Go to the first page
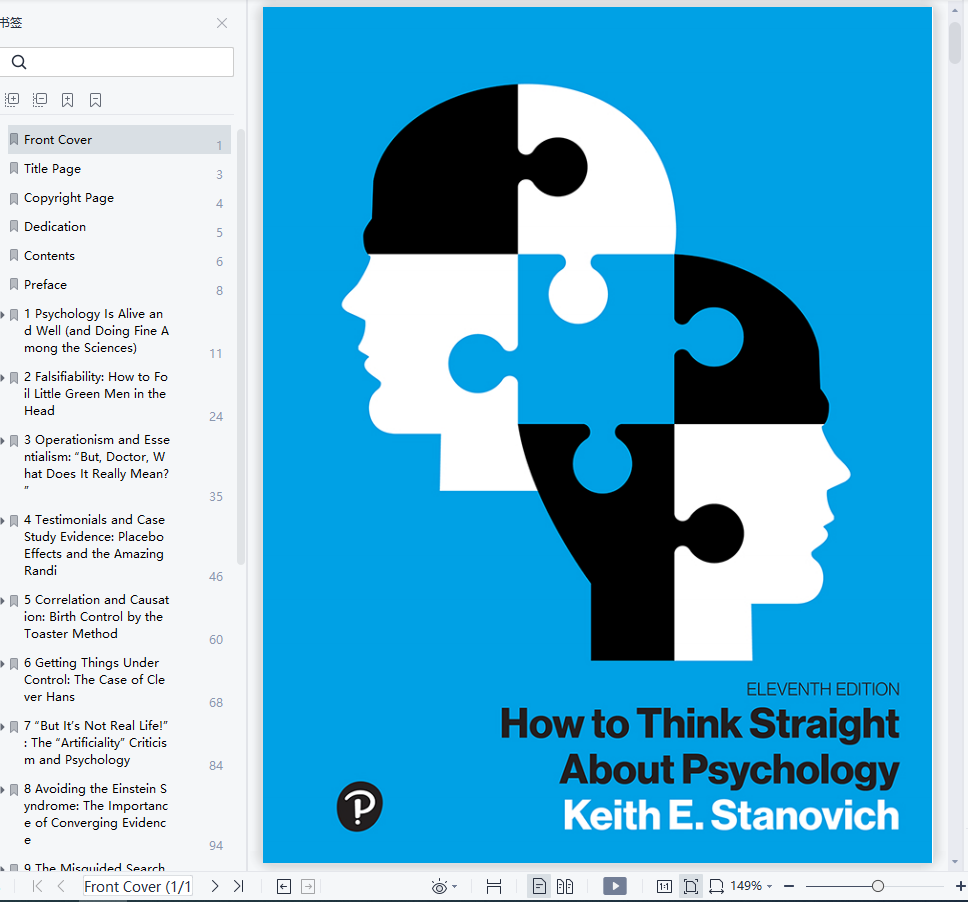The image size is (968, 902). coord(38,887)
